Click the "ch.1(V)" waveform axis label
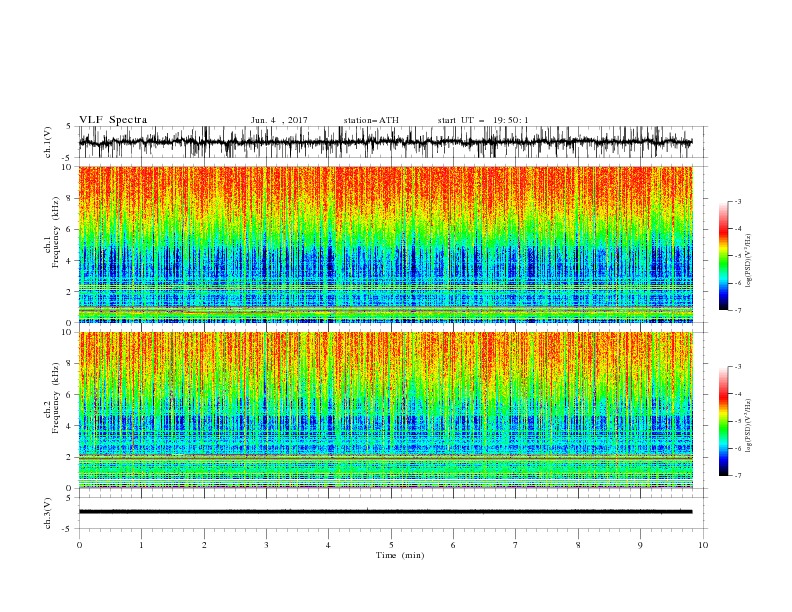Screen dimensions: 792x612 pyautogui.click(x=48, y=142)
